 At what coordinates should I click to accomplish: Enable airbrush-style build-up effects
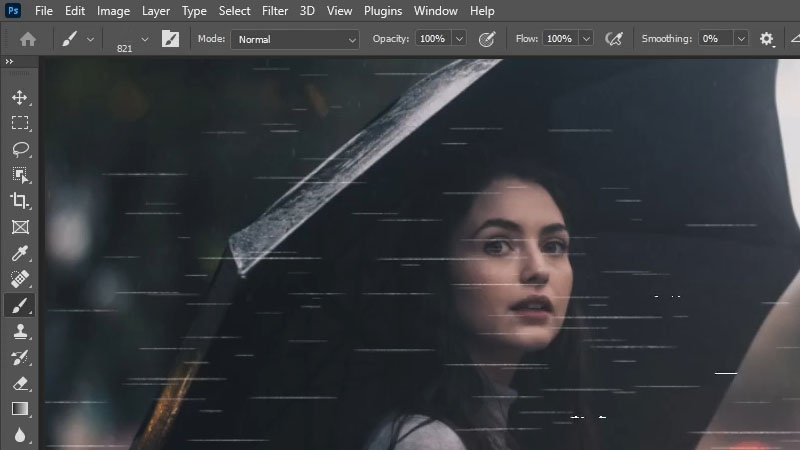tap(614, 39)
